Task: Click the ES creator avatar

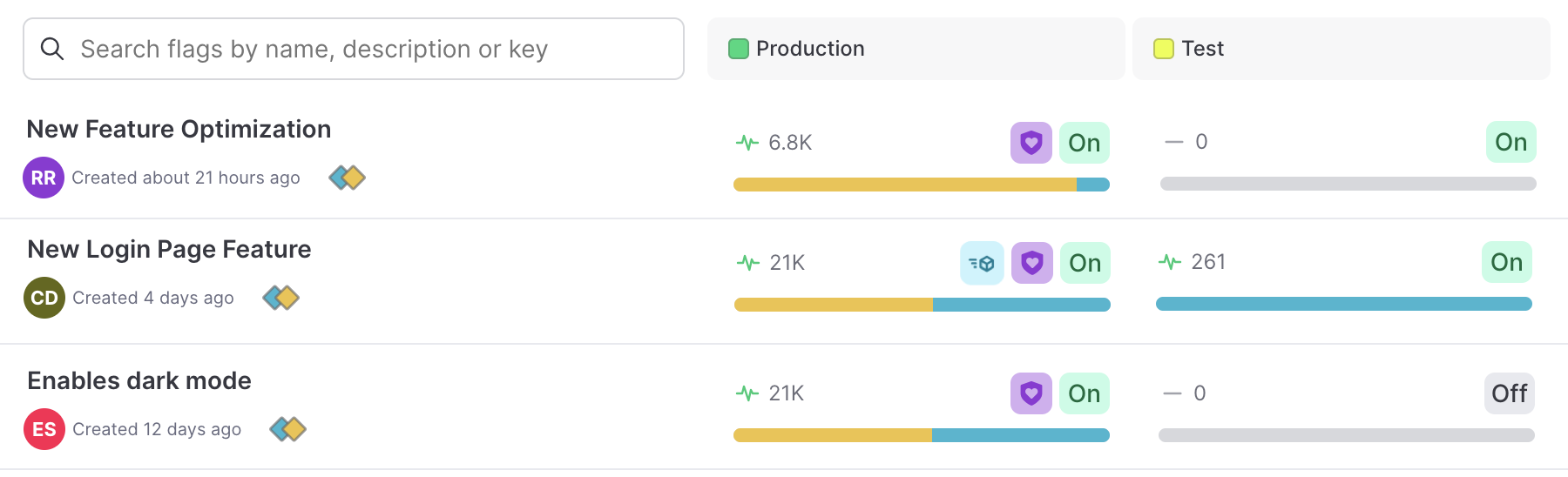Action: pyautogui.click(x=44, y=429)
